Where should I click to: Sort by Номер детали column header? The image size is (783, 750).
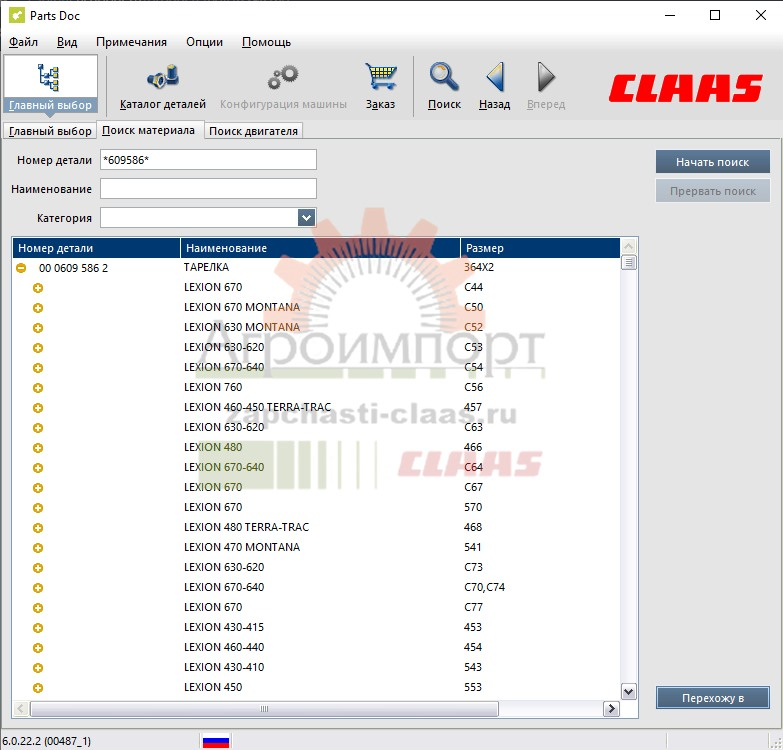[x=96, y=248]
